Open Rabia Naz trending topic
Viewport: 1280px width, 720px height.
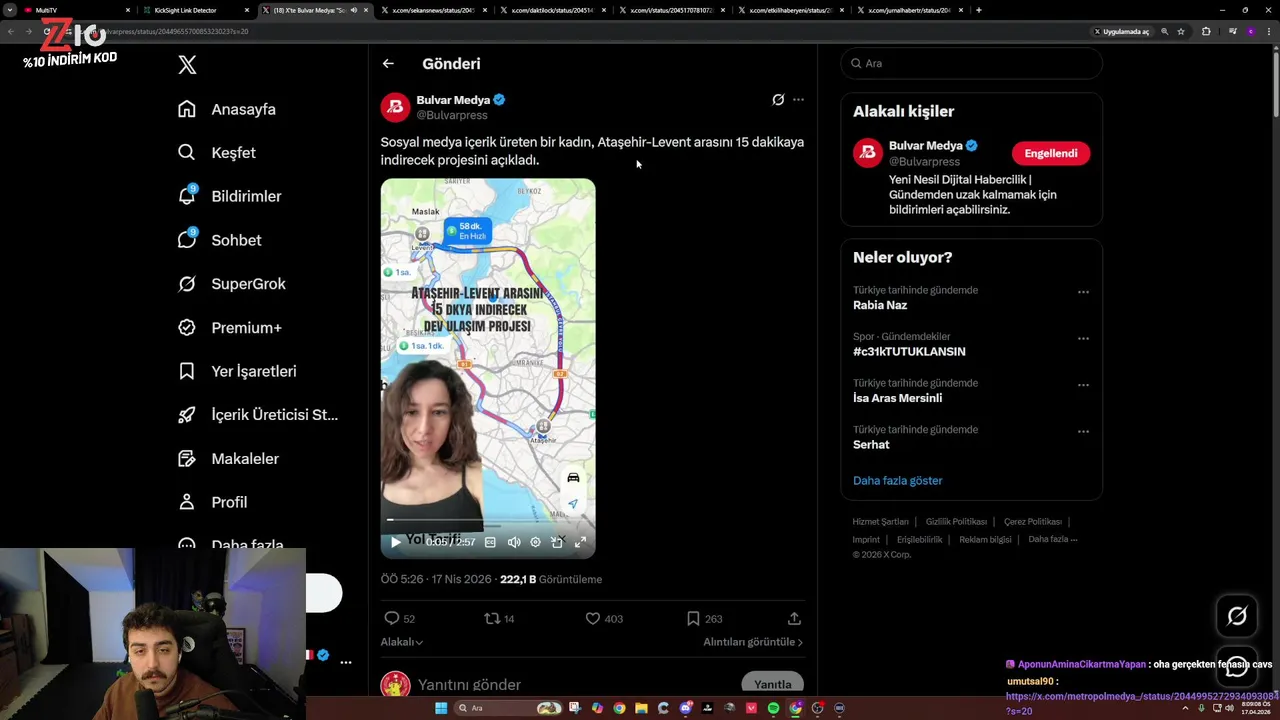pyautogui.click(x=880, y=305)
